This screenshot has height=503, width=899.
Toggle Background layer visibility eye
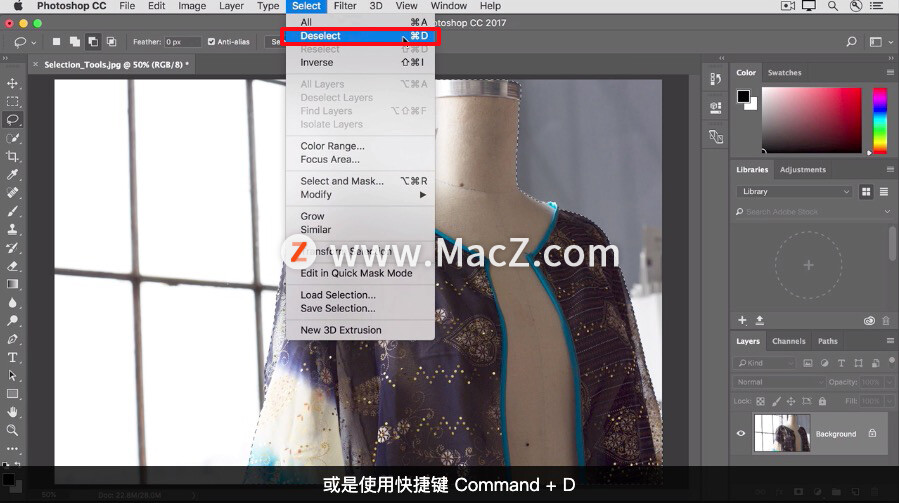[741, 434]
